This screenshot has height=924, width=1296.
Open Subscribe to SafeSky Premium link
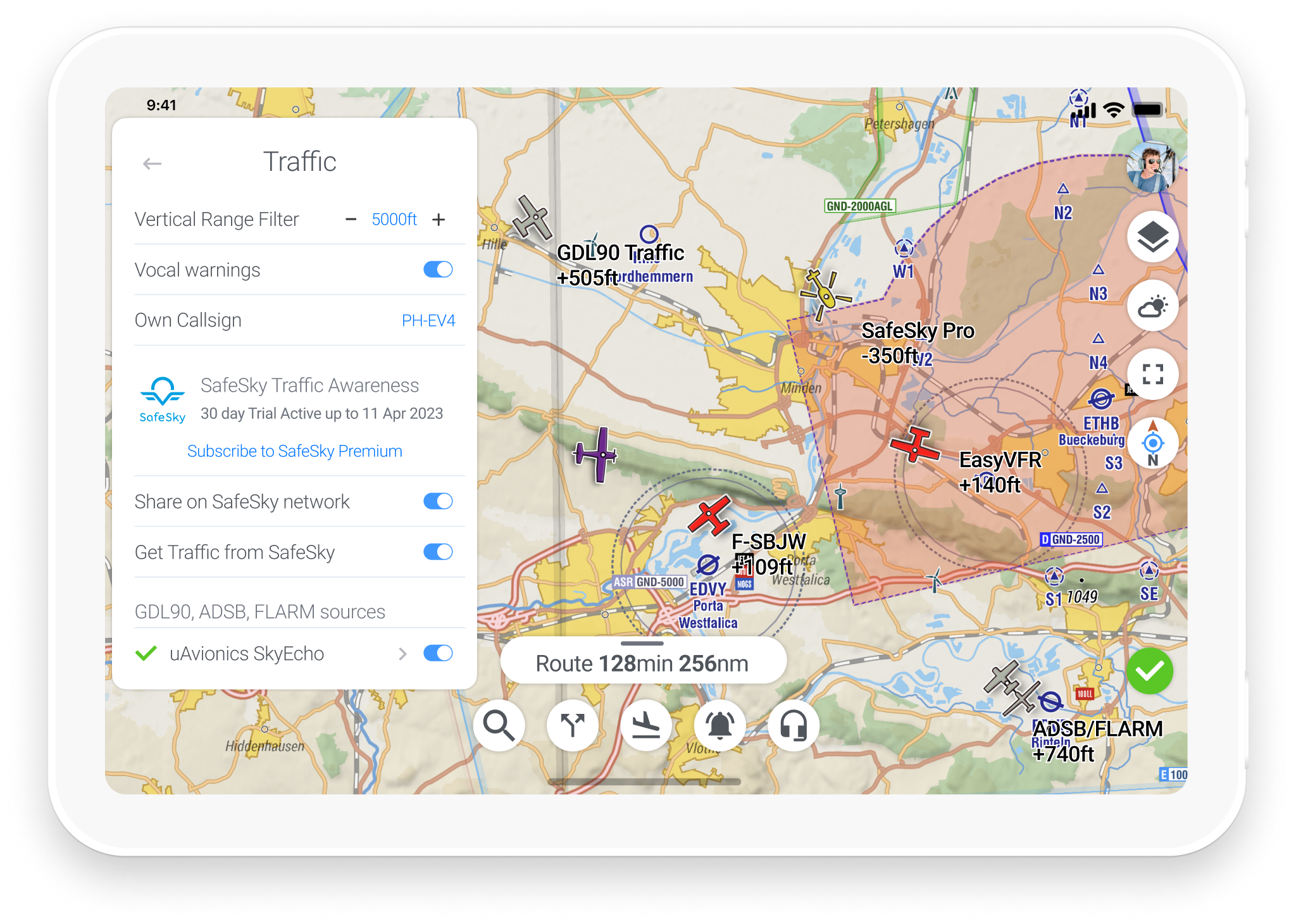click(294, 451)
